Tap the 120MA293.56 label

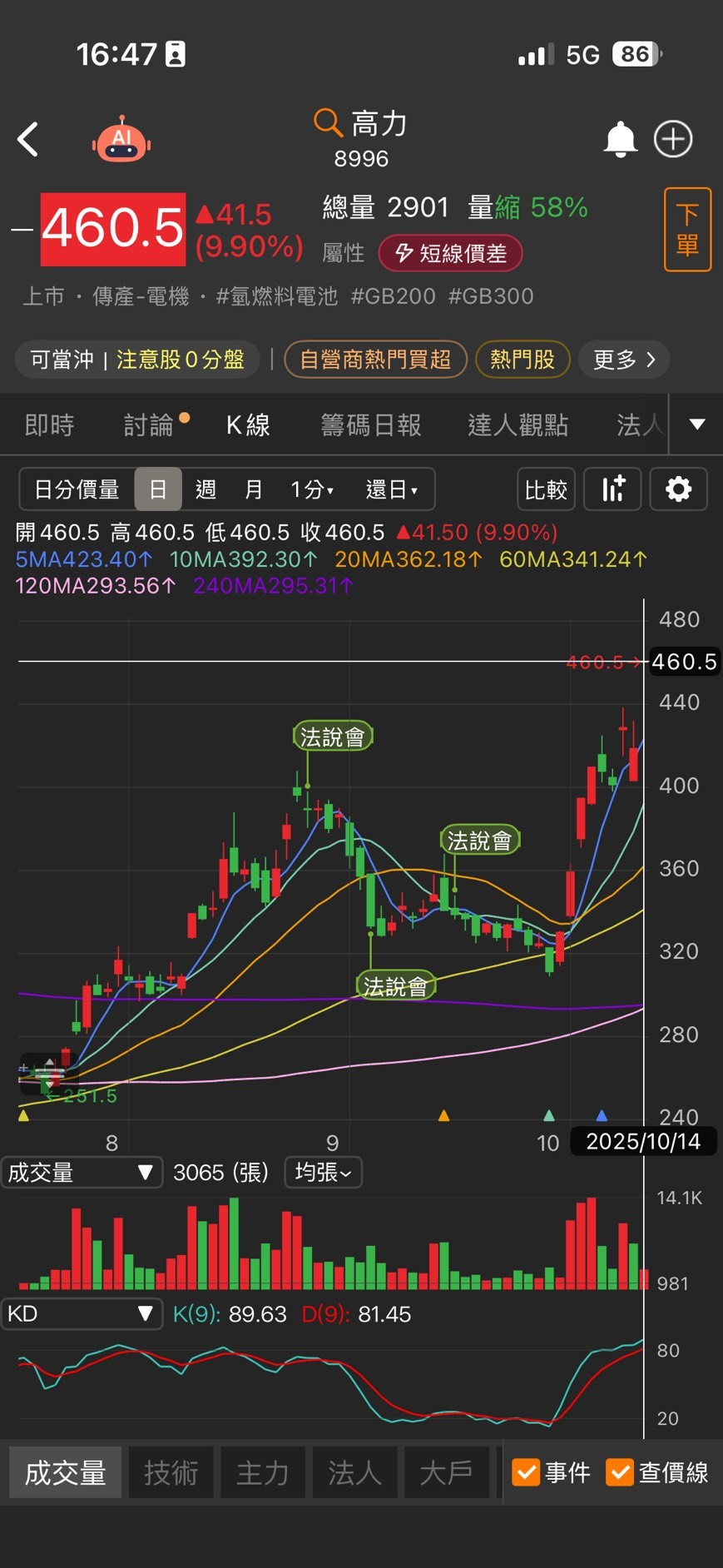[x=96, y=586]
